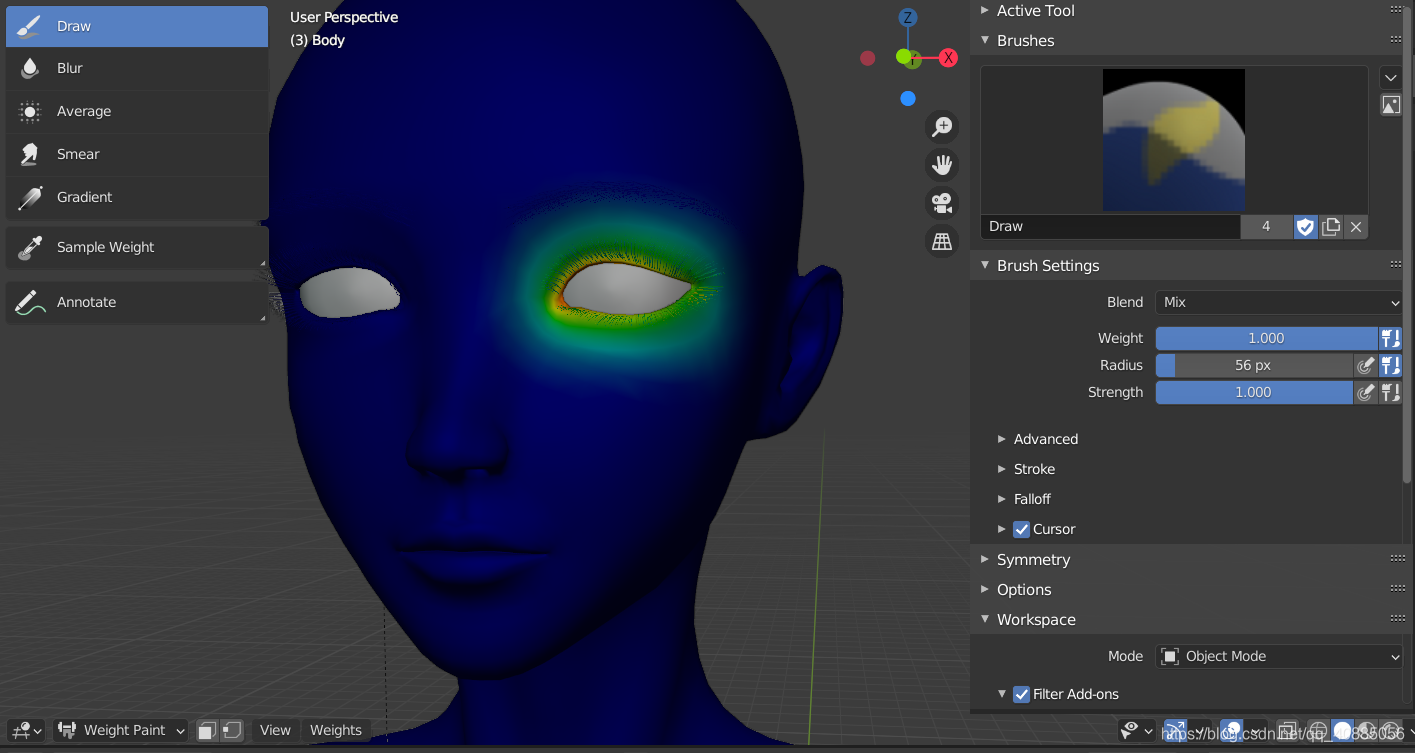Collapse the Brush Settings panel
The image size is (1415, 753).
(985, 266)
